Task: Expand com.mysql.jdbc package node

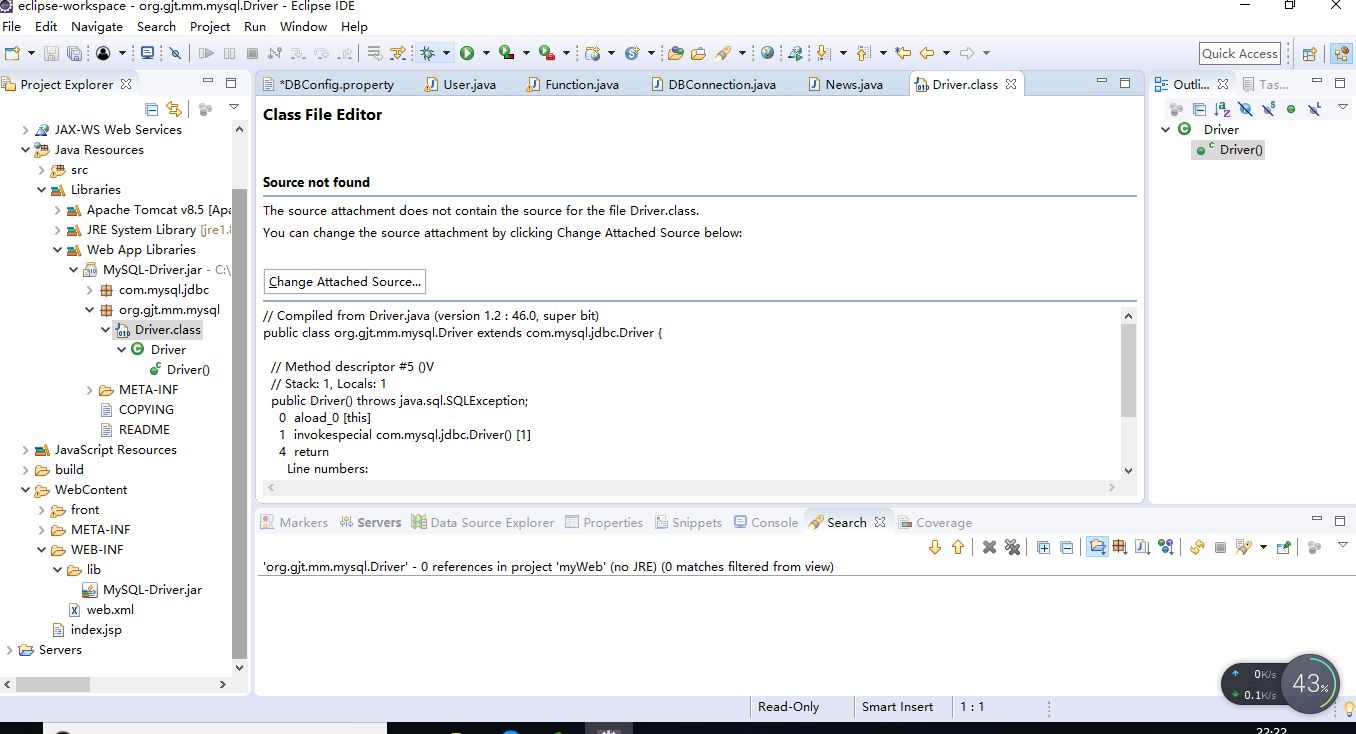Action: tap(90, 290)
